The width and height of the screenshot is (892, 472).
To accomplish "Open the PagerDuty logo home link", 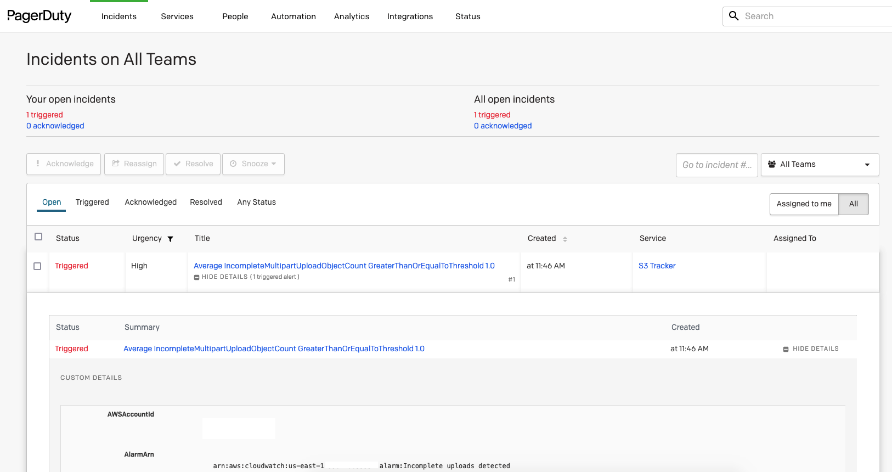I will coord(39,16).
